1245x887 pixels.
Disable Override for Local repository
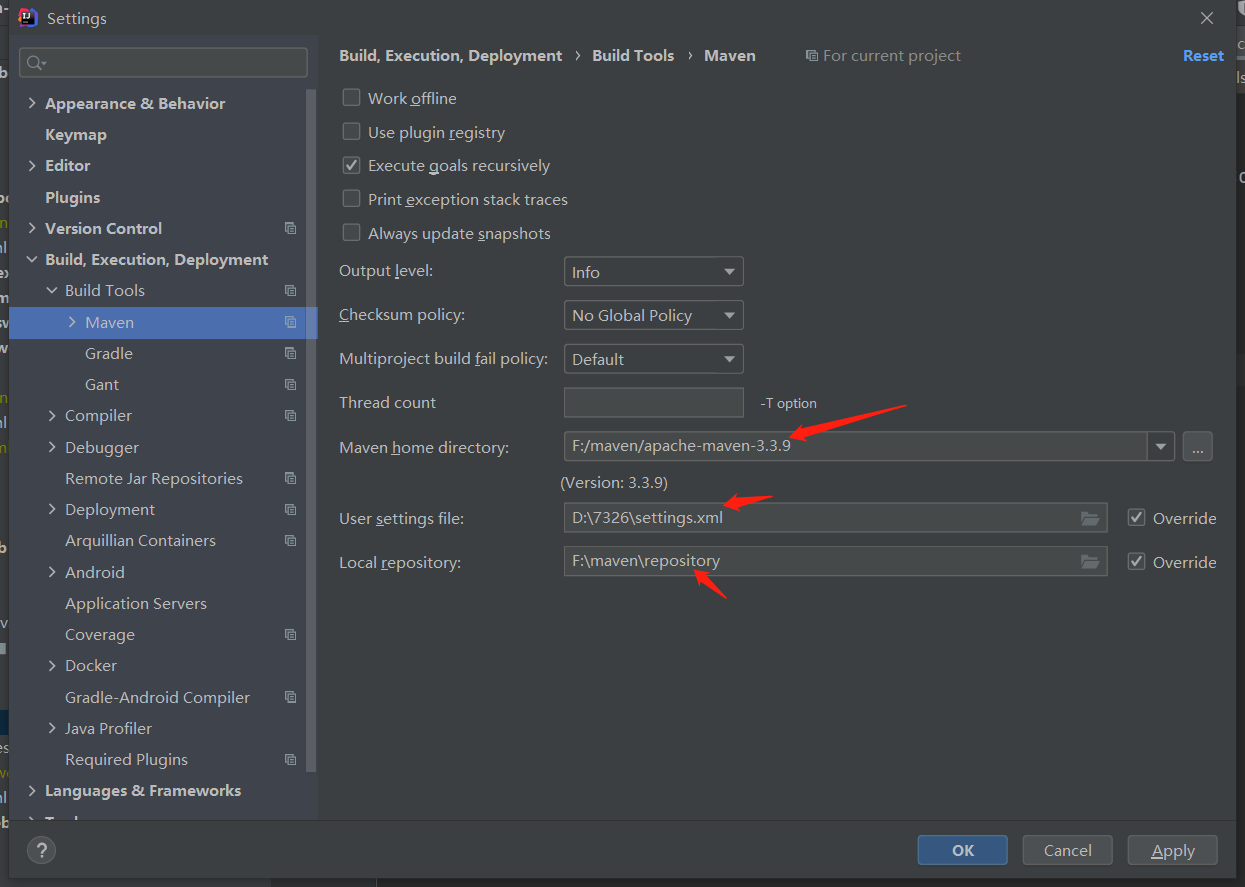tap(1136, 561)
